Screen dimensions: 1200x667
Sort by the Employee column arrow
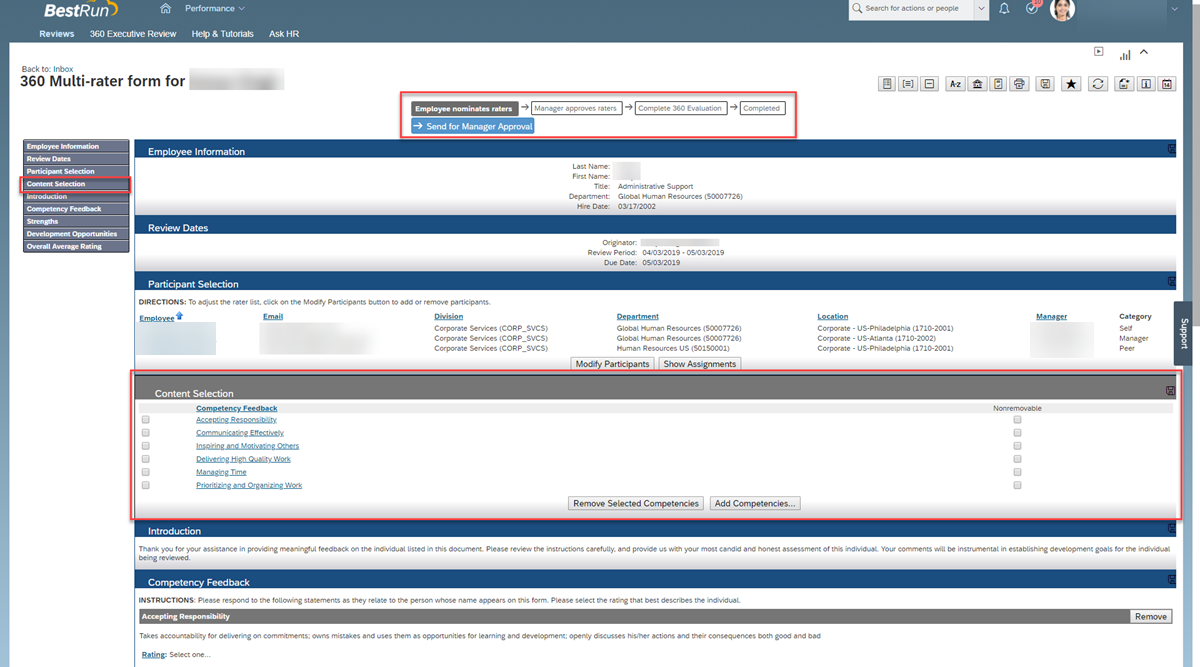pyautogui.click(x=180, y=316)
